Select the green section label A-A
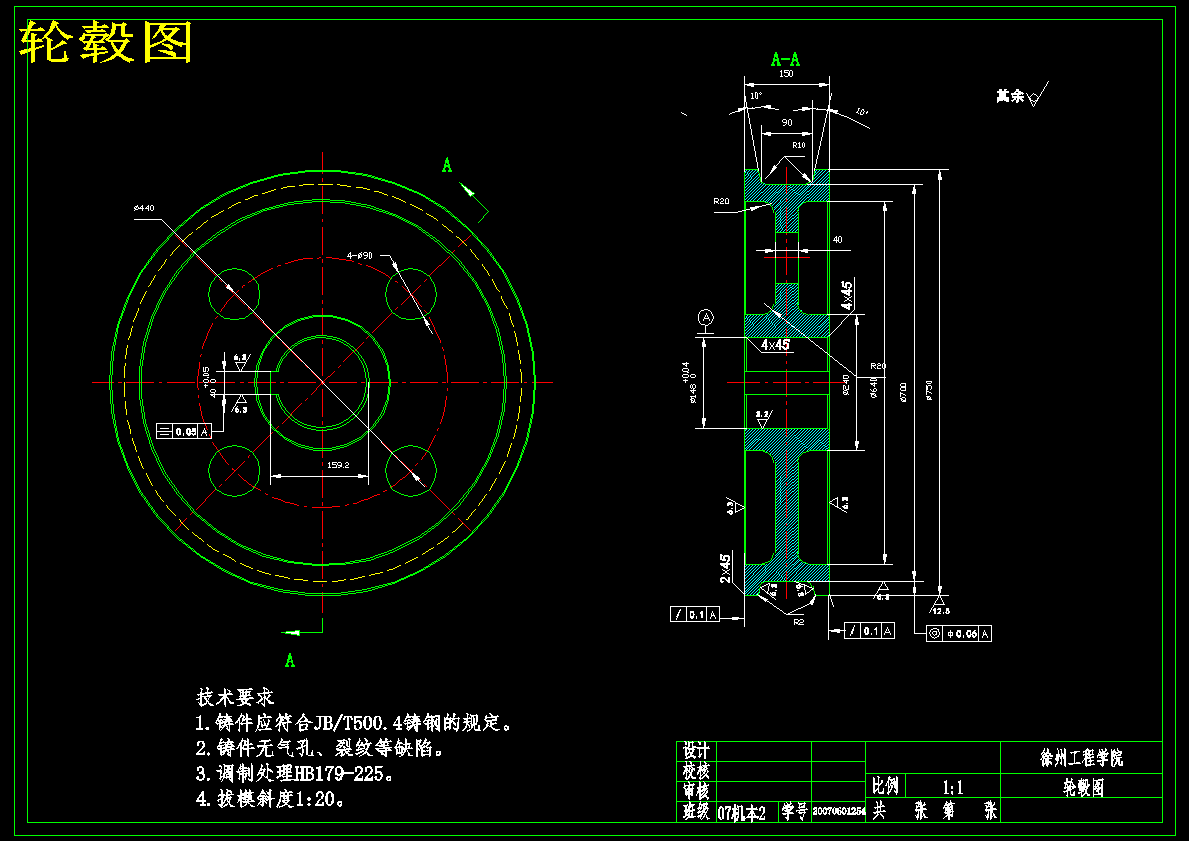1189x841 pixels. (786, 59)
